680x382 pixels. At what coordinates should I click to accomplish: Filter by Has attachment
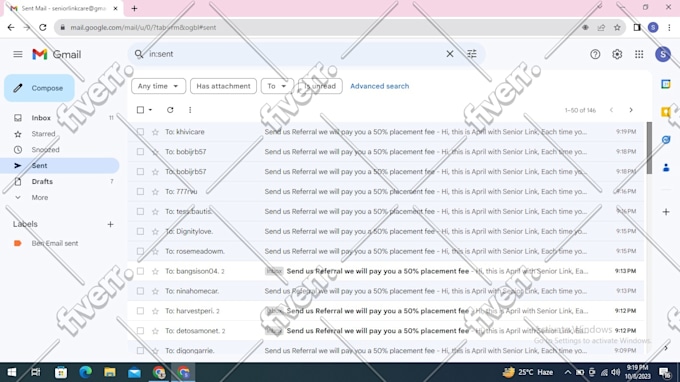(223, 86)
